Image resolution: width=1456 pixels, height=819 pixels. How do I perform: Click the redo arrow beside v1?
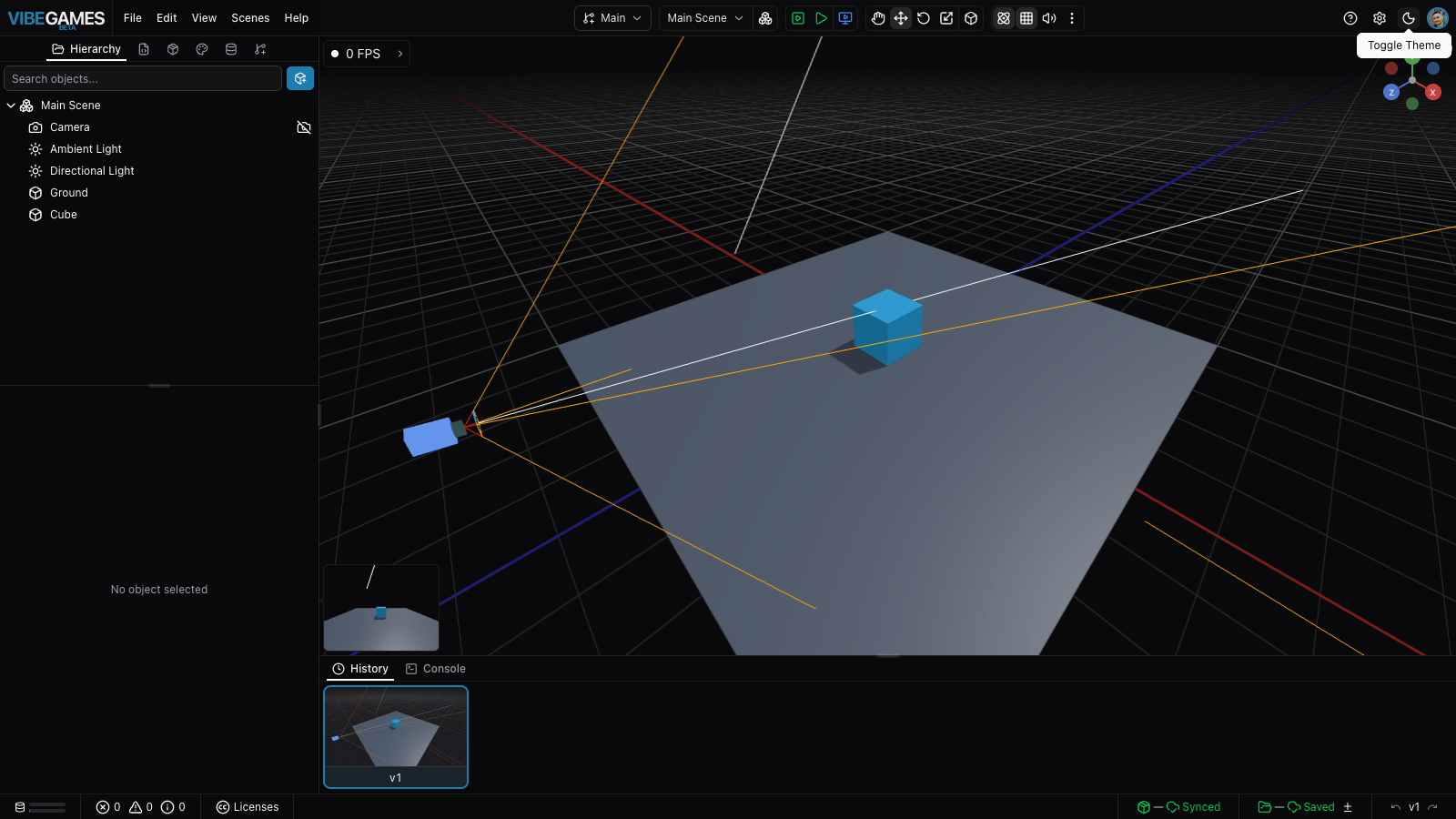click(x=1433, y=807)
